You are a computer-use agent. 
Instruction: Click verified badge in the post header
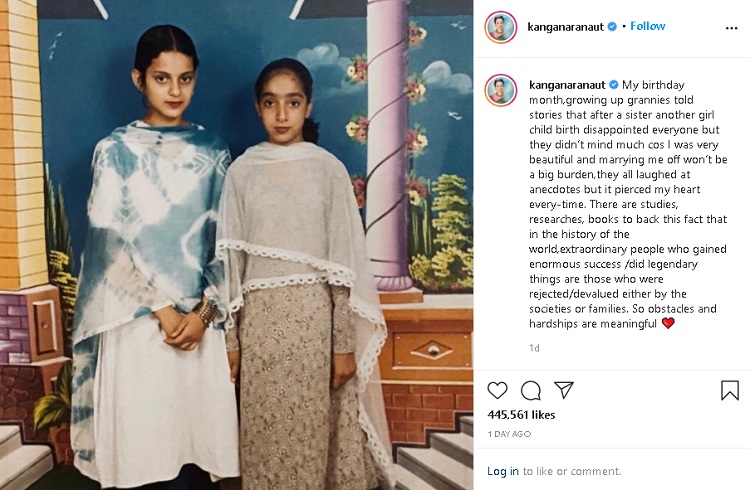612,27
